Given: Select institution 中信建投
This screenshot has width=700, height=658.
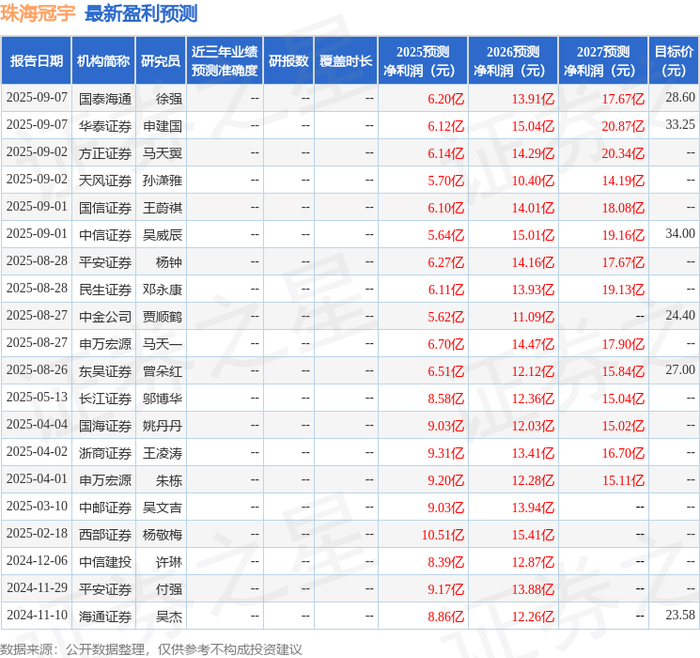Looking at the screenshot, I should 105,562.
